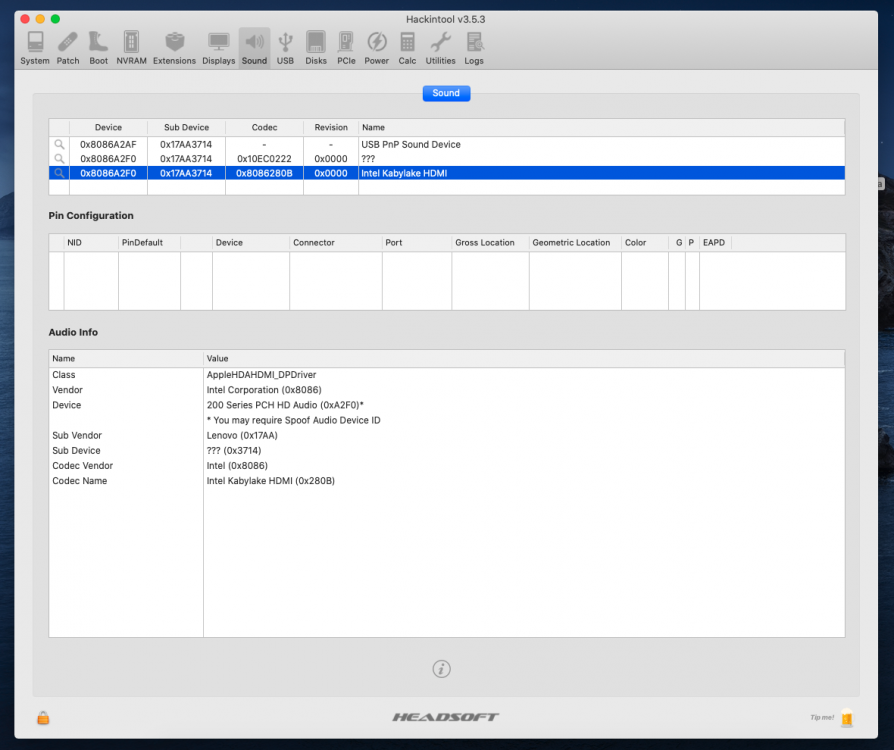The width and height of the screenshot is (894, 750).
Task: Click the Lenovo (0x17AA) sub vendor value
Action: [242, 435]
